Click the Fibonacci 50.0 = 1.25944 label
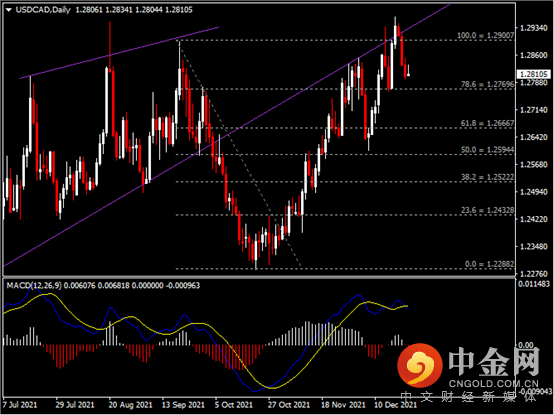 (488, 150)
